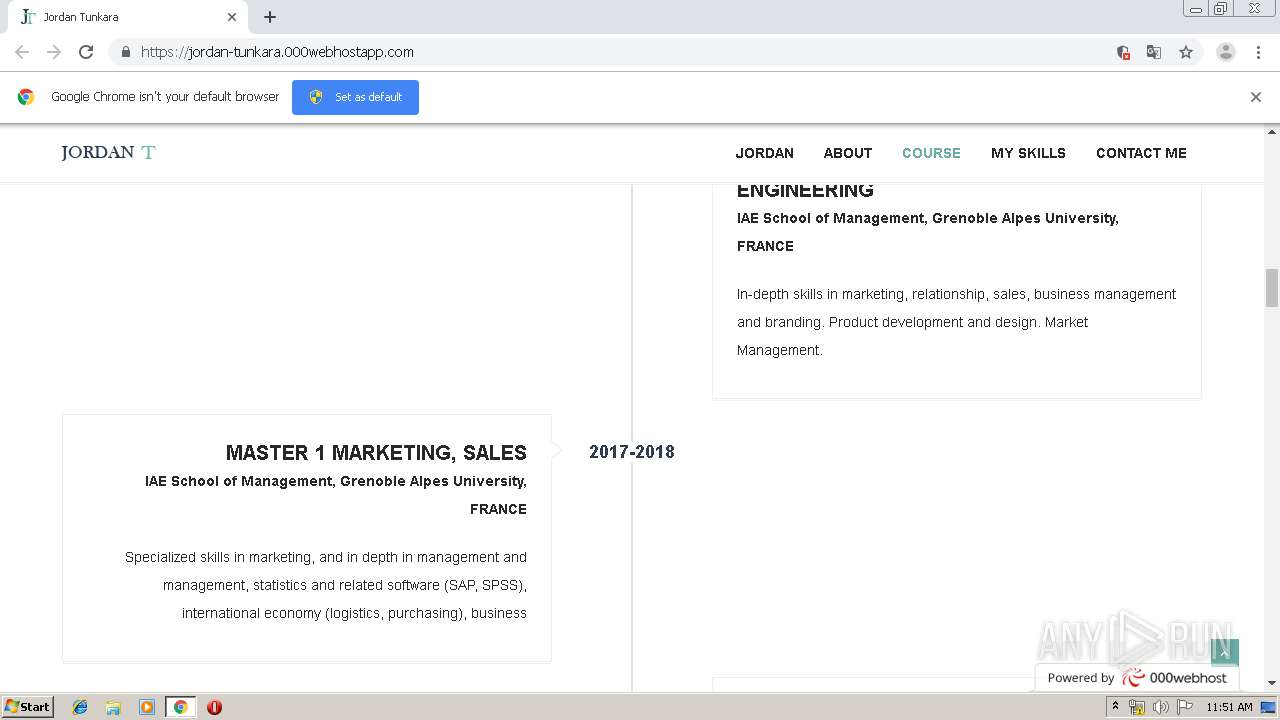Open the CONTACT ME section
The height and width of the screenshot is (720, 1280).
1141,153
